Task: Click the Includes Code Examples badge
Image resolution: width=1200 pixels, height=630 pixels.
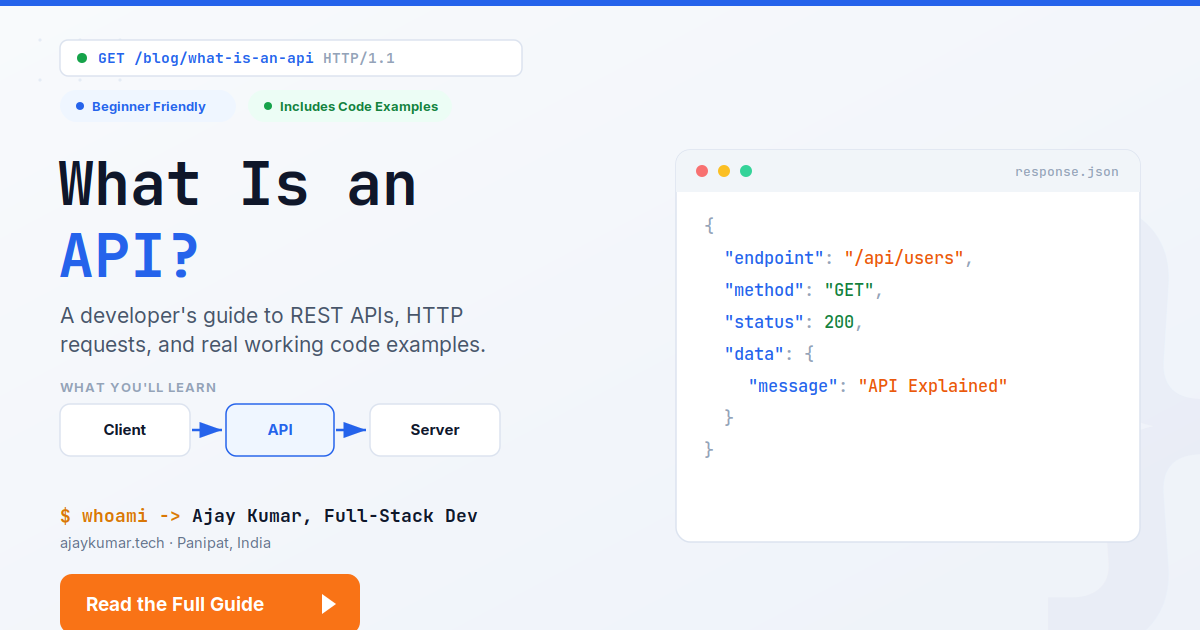Action: [349, 107]
